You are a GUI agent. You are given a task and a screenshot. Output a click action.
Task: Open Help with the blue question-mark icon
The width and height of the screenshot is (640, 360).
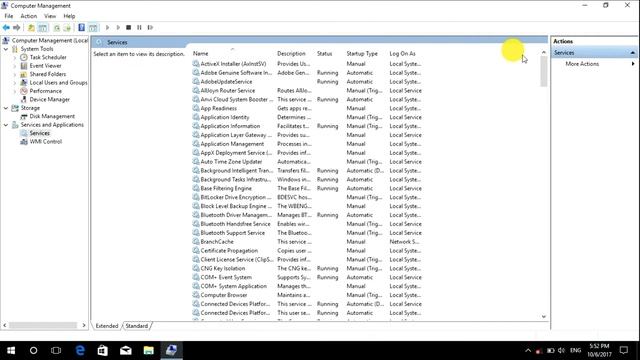coord(82,28)
